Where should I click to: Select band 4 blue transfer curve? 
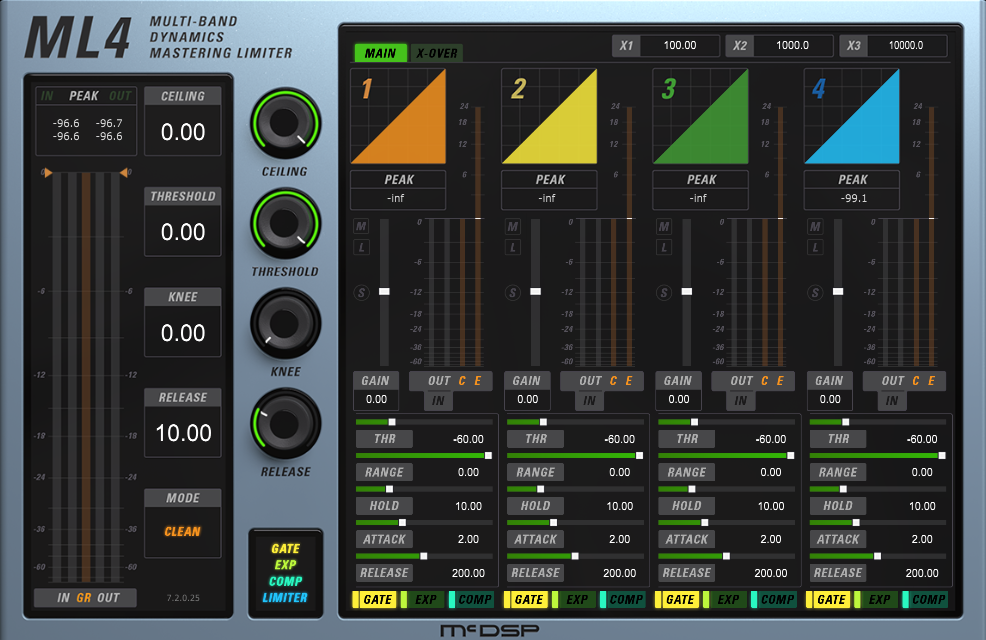pos(851,116)
